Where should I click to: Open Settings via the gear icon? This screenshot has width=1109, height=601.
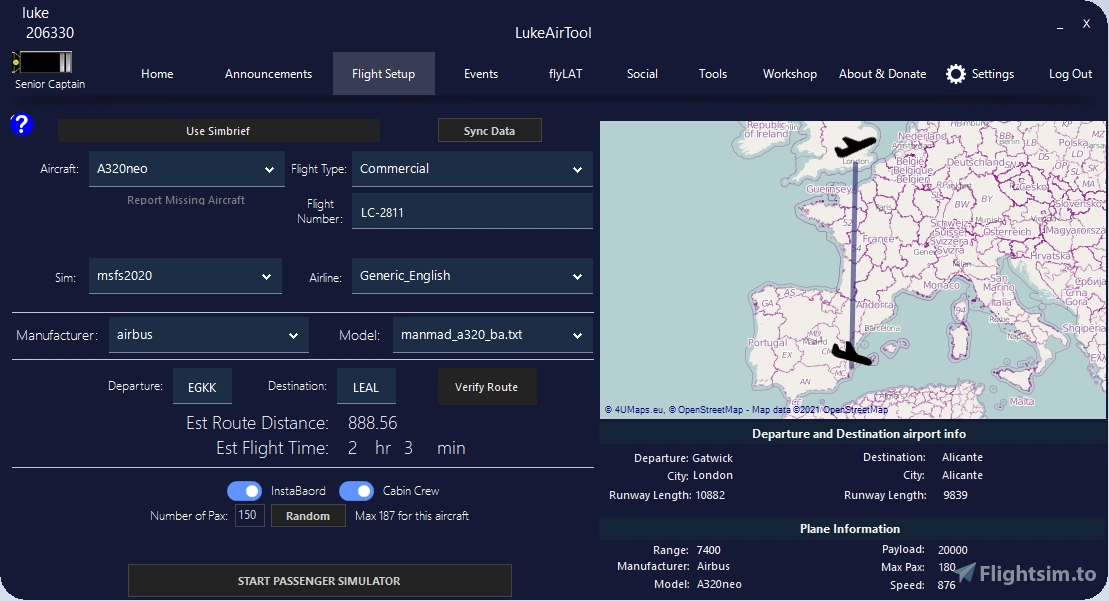click(x=955, y=73)
